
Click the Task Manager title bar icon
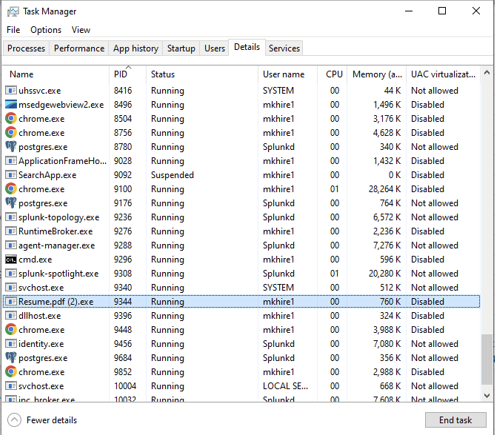pyautogui.click(x=13, y=12)
